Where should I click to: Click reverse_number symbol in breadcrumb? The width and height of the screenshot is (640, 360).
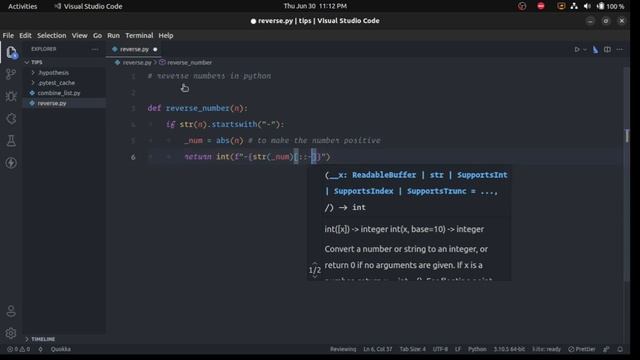click(189, 62)
